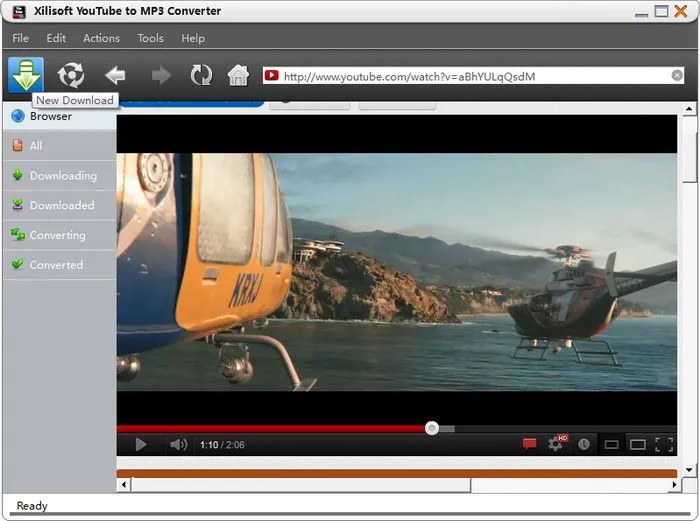This screenshot has height=521, width=700.
Task: Click the orange document All icon
Action: pos(17,145)
